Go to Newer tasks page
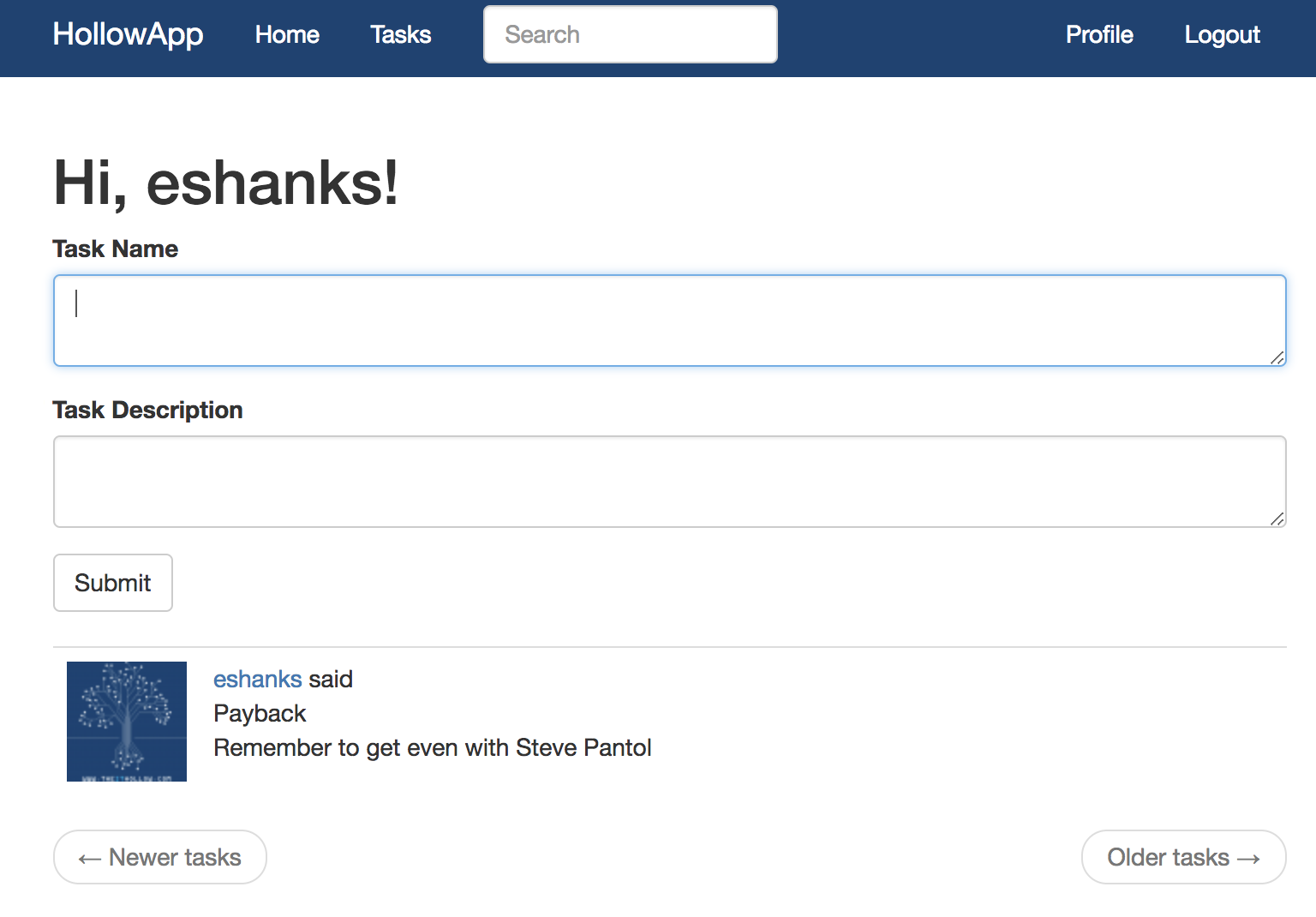1316x917 pixels. [x=160, y=857]
